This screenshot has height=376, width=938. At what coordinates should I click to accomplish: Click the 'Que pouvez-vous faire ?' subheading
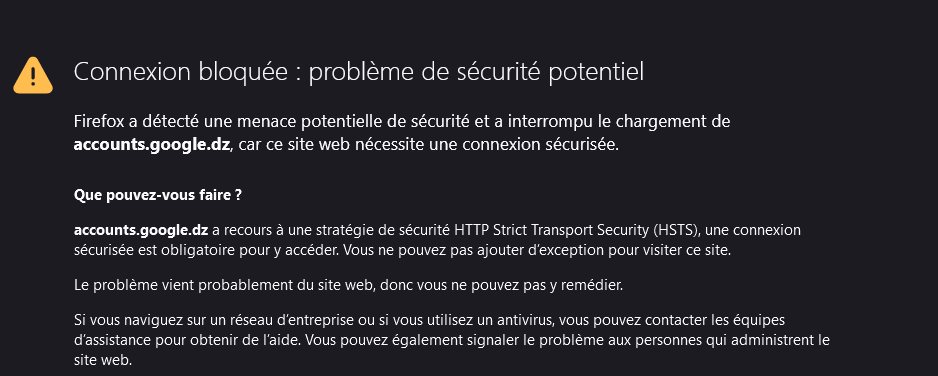157,195
